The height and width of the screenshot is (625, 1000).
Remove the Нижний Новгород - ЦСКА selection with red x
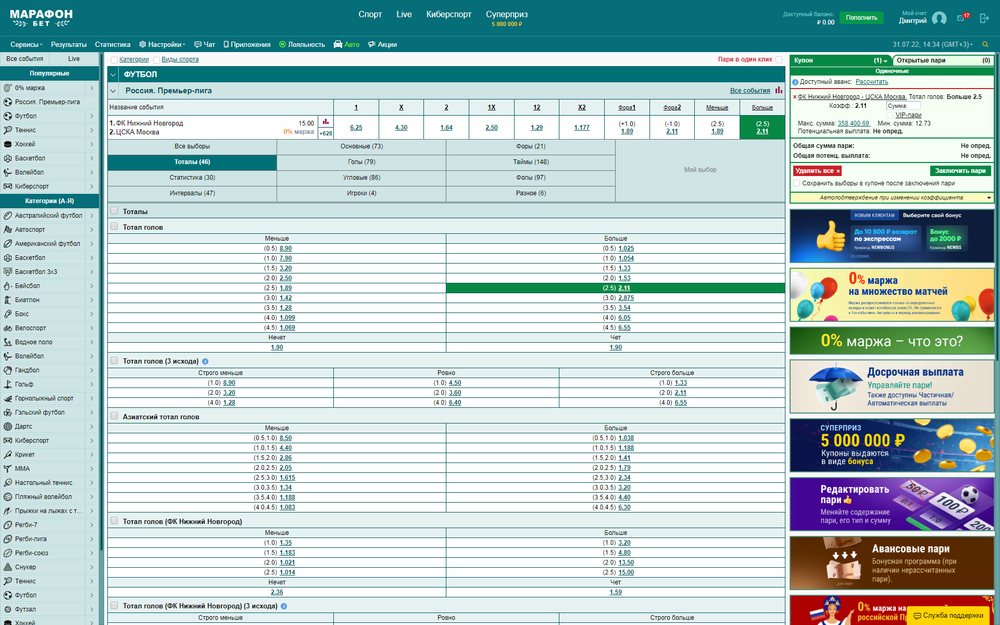coord(795,97)
